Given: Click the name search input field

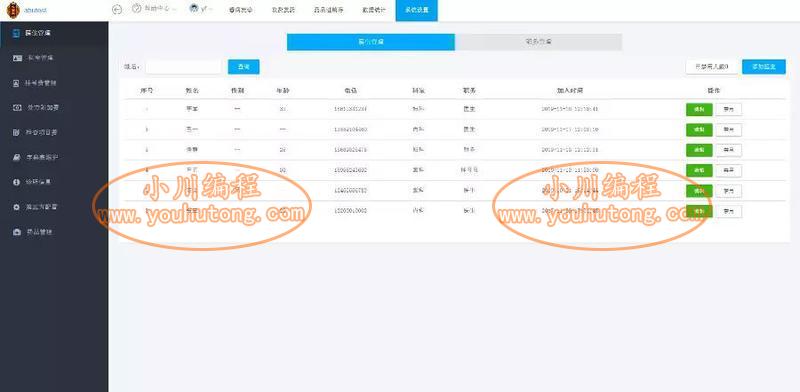Looking at the screenshot, I should point(183,67).
